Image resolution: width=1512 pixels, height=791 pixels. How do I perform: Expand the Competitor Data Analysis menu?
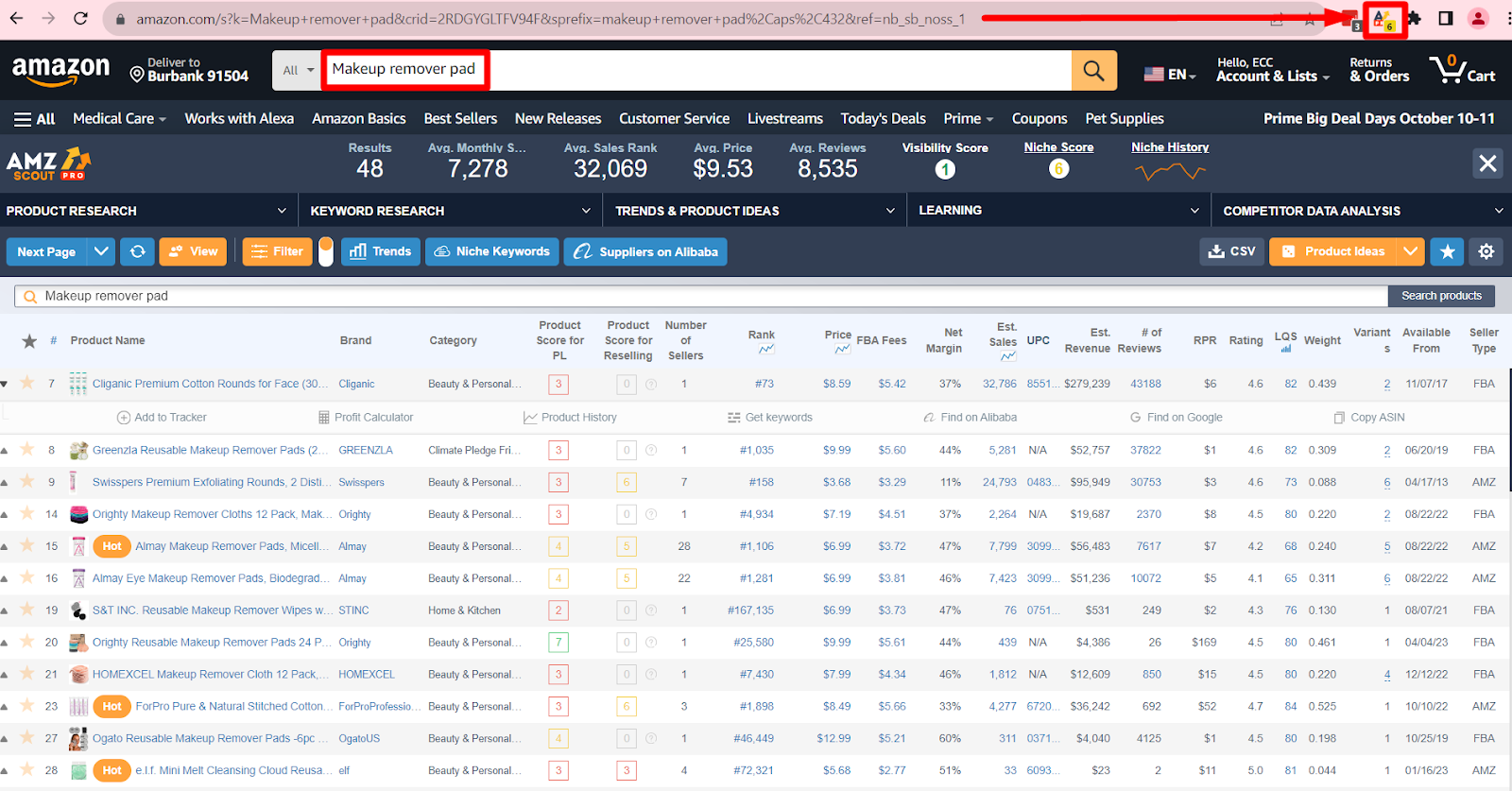[x=1363, y=211]
